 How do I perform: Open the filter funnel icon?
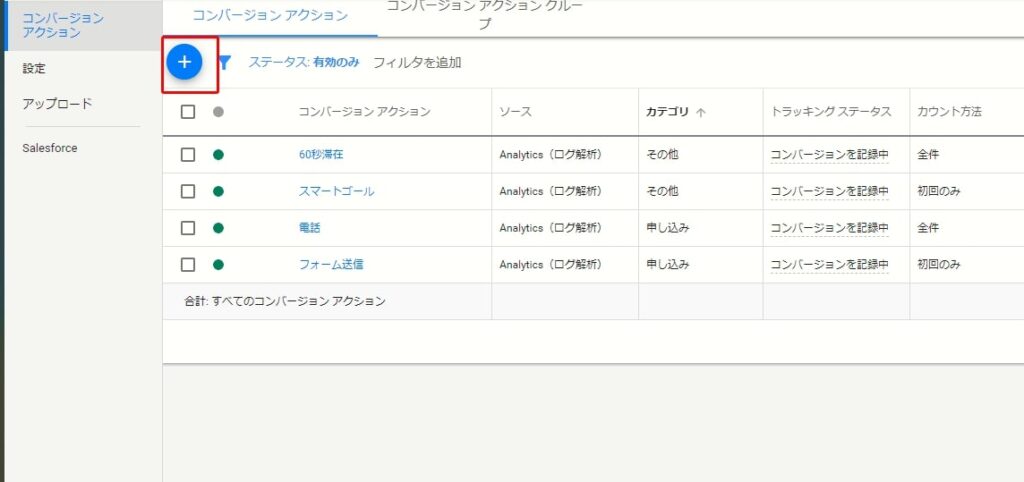(225, 63)
